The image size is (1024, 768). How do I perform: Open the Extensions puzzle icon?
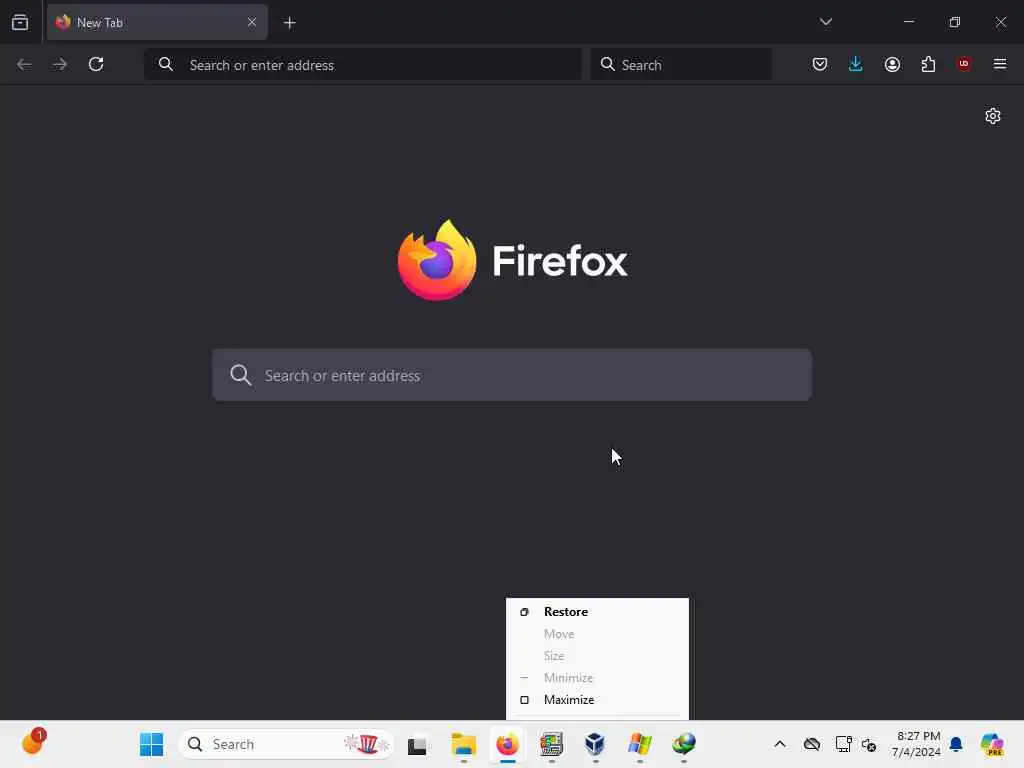(x=928, y=64)
